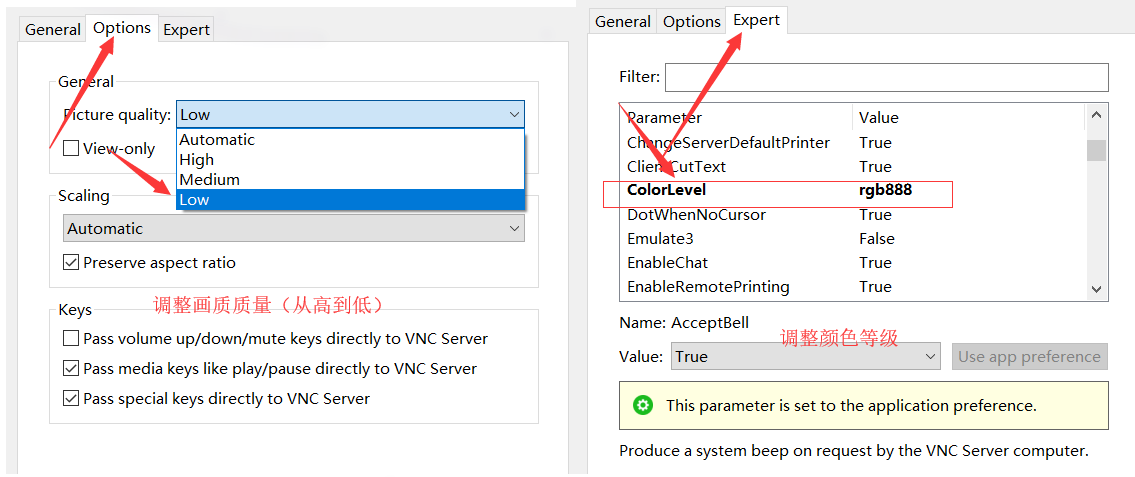This screenshot has height=477, width=1135.
Task: Pick Automatic in the picture quality list
Action: click(x=217, y=140)
